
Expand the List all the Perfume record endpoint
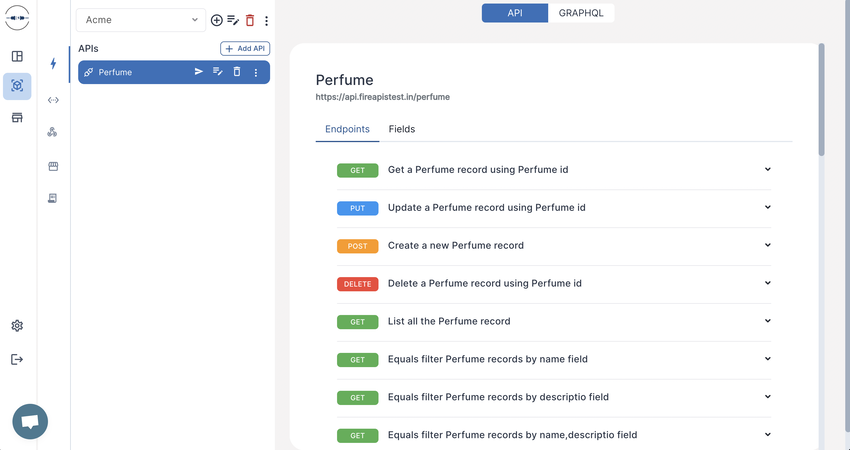pyautogui.click(x=553, y=322)
